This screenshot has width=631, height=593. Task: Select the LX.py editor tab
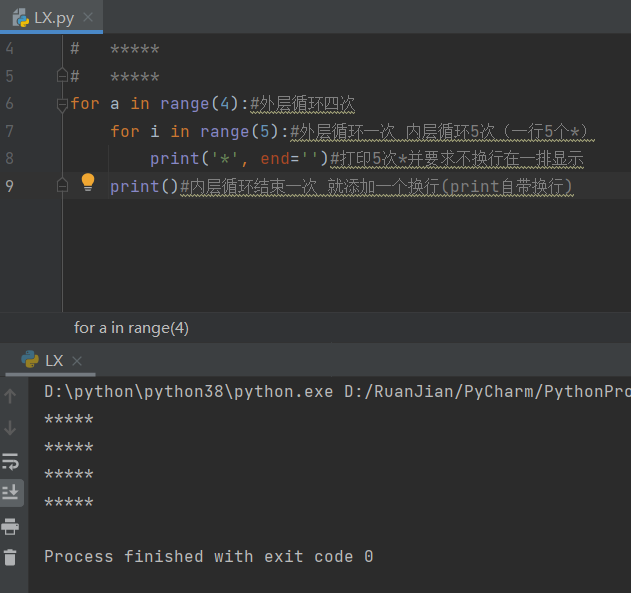[x=54, y=17]
